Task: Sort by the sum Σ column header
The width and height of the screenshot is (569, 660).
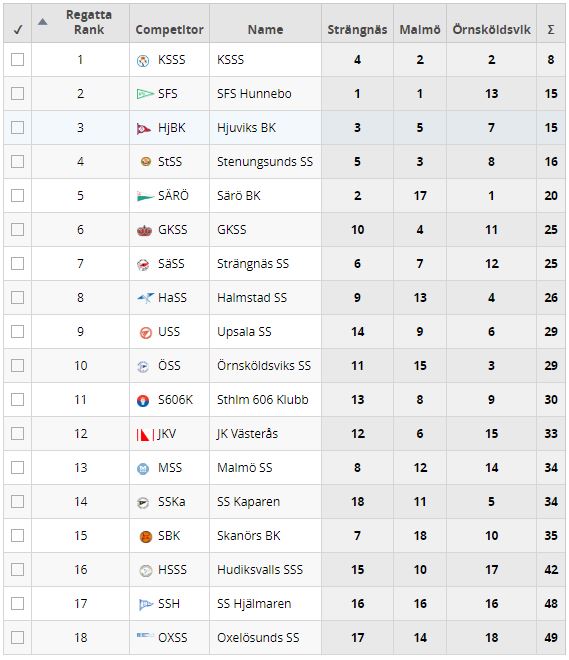Action: click(550, 29)
